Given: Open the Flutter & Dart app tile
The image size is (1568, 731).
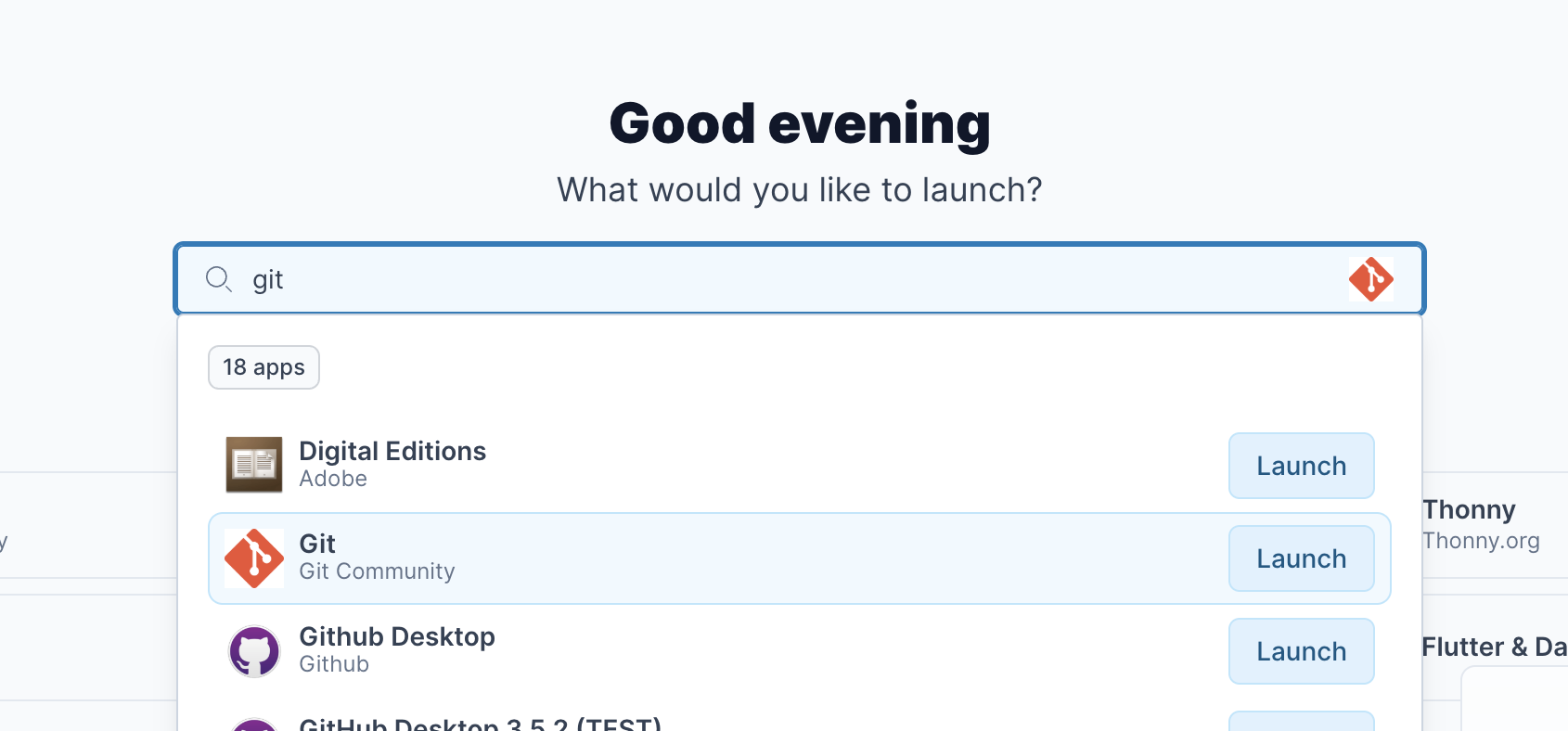Looking at the screenshot, I should pos(1494,648).
